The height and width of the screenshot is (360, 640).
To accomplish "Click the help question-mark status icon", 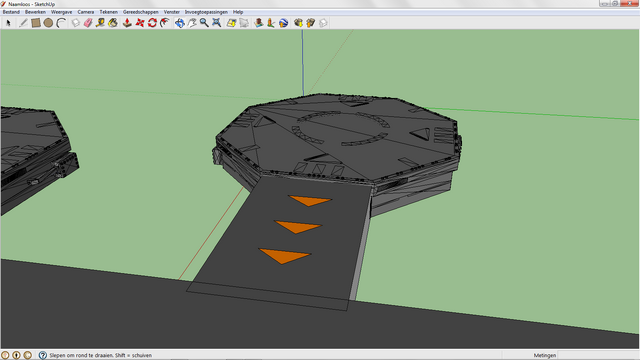I will (x=42, y=355).
